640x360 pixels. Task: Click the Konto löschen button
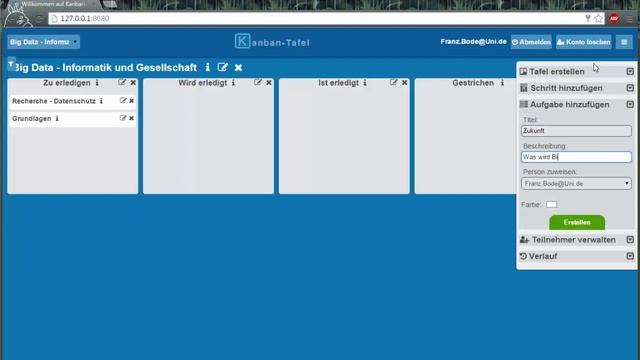click(x=584, y=42)
